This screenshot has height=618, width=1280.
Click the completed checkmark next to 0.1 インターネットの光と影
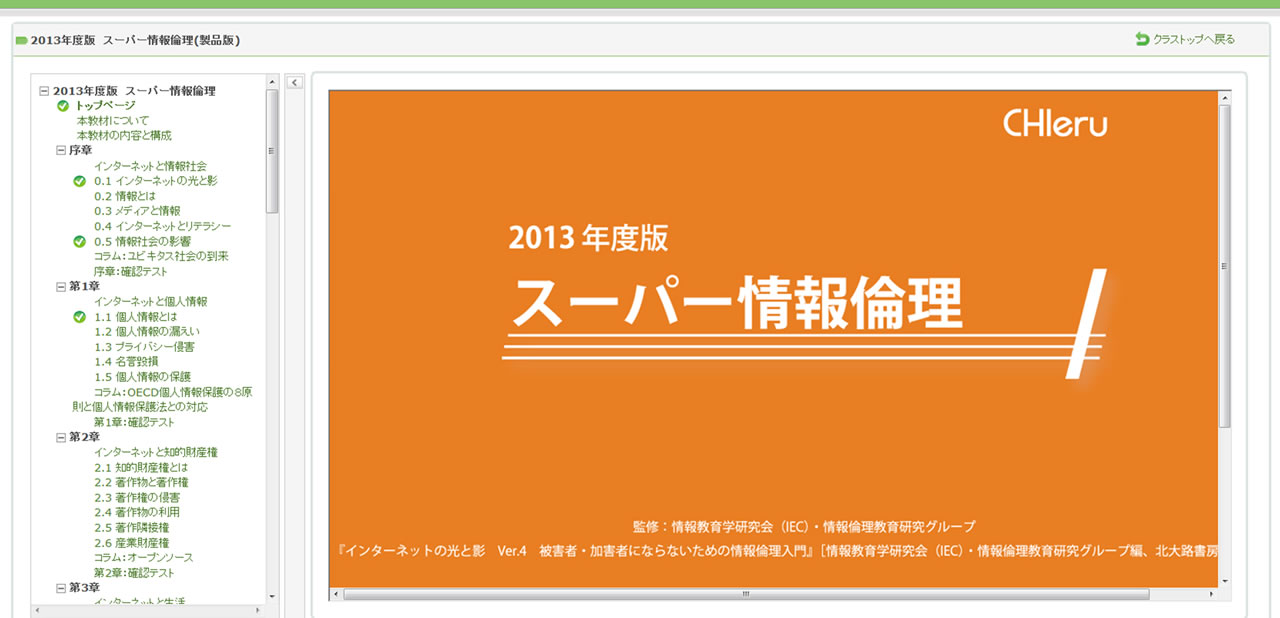point(80,181)
